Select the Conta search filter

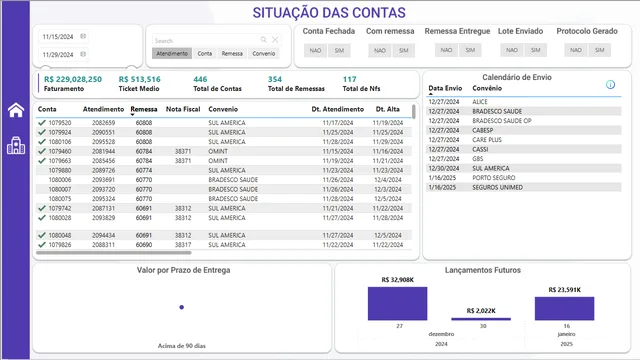pos(204,53)
